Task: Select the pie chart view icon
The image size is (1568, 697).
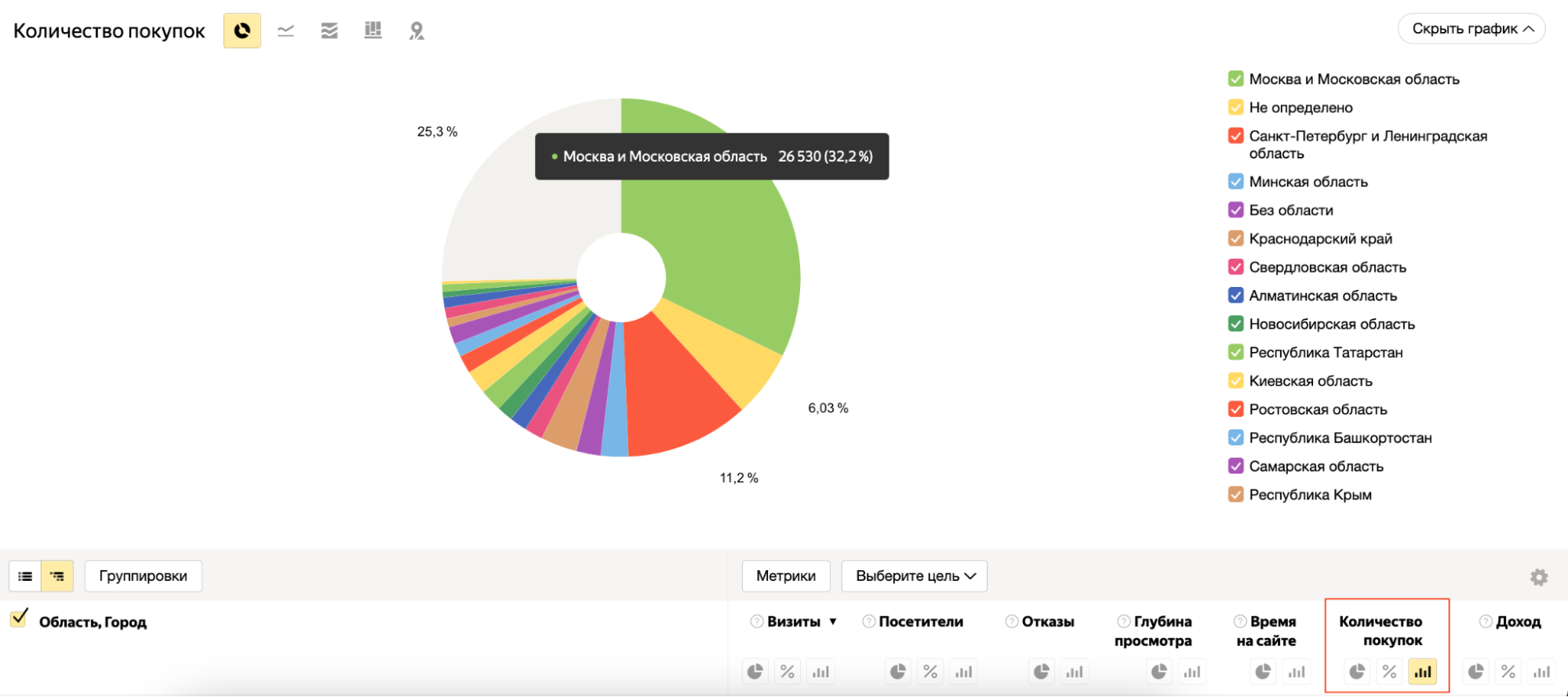Action: tap(242, 31)
